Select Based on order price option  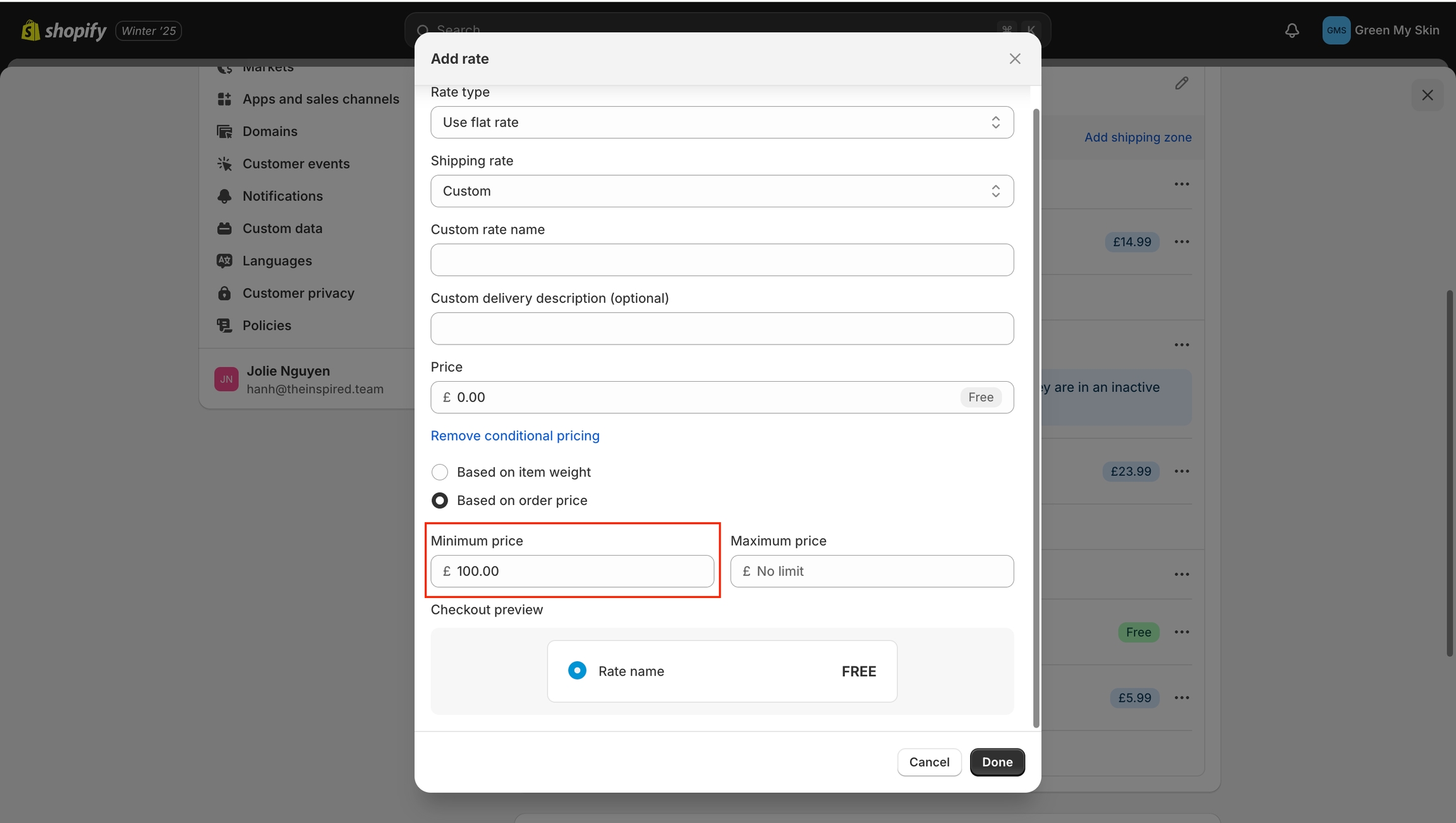click(440, 501)
